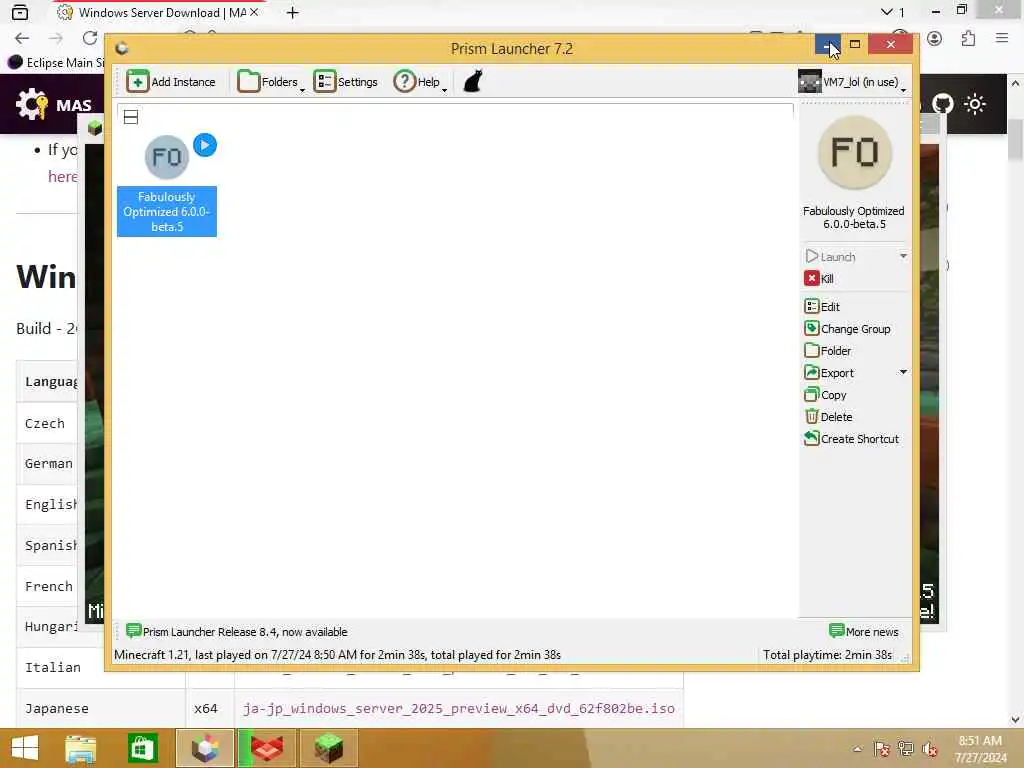This screenshot has height=768, width=1024.
Task: Open File Explorer from taskbar
Action: pyautogui.click(x=81, y=748)
